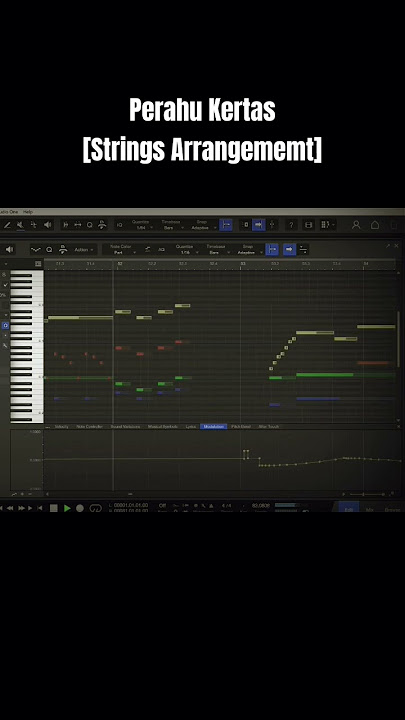Toggle the blue Snap button in editor toolbar
Viewport: 405px width, 720px height.
272,249
